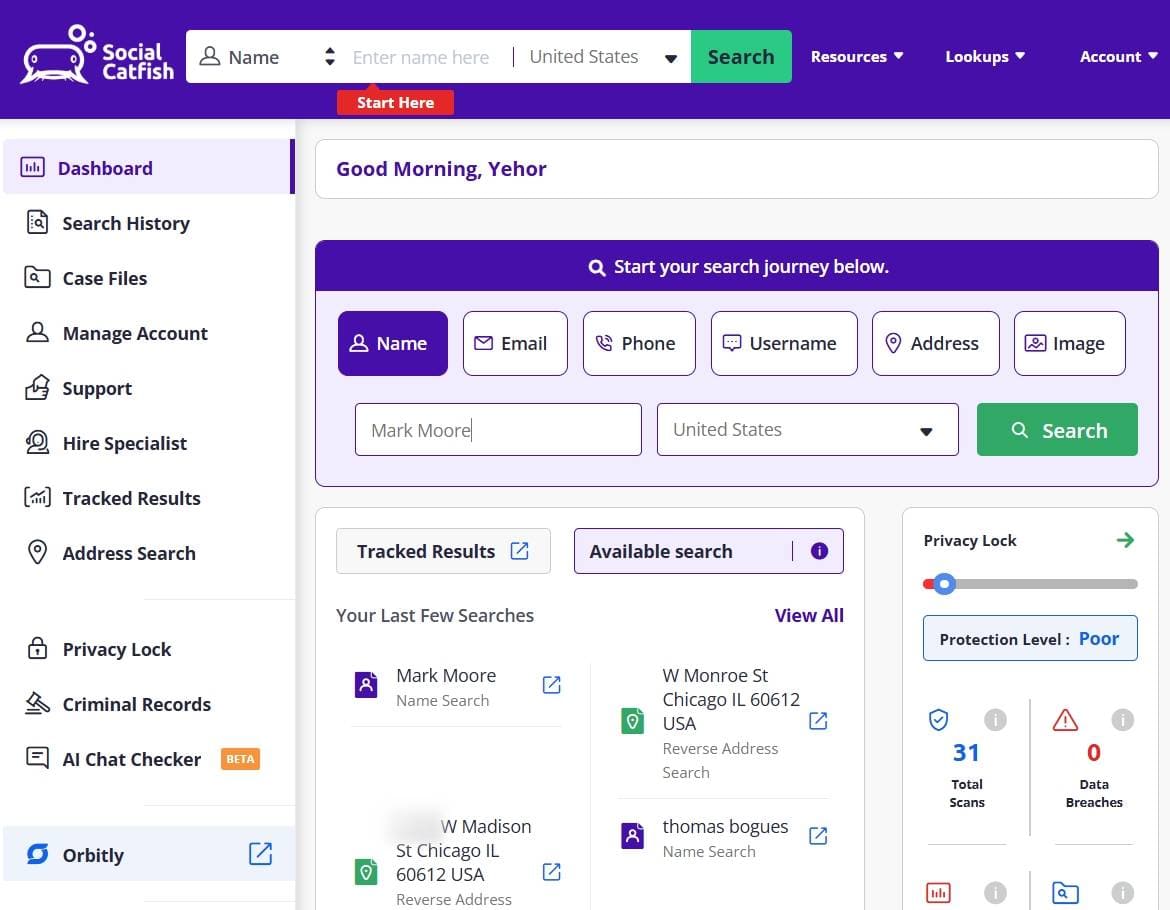Click the Social Catfish logo

point(97,55)
